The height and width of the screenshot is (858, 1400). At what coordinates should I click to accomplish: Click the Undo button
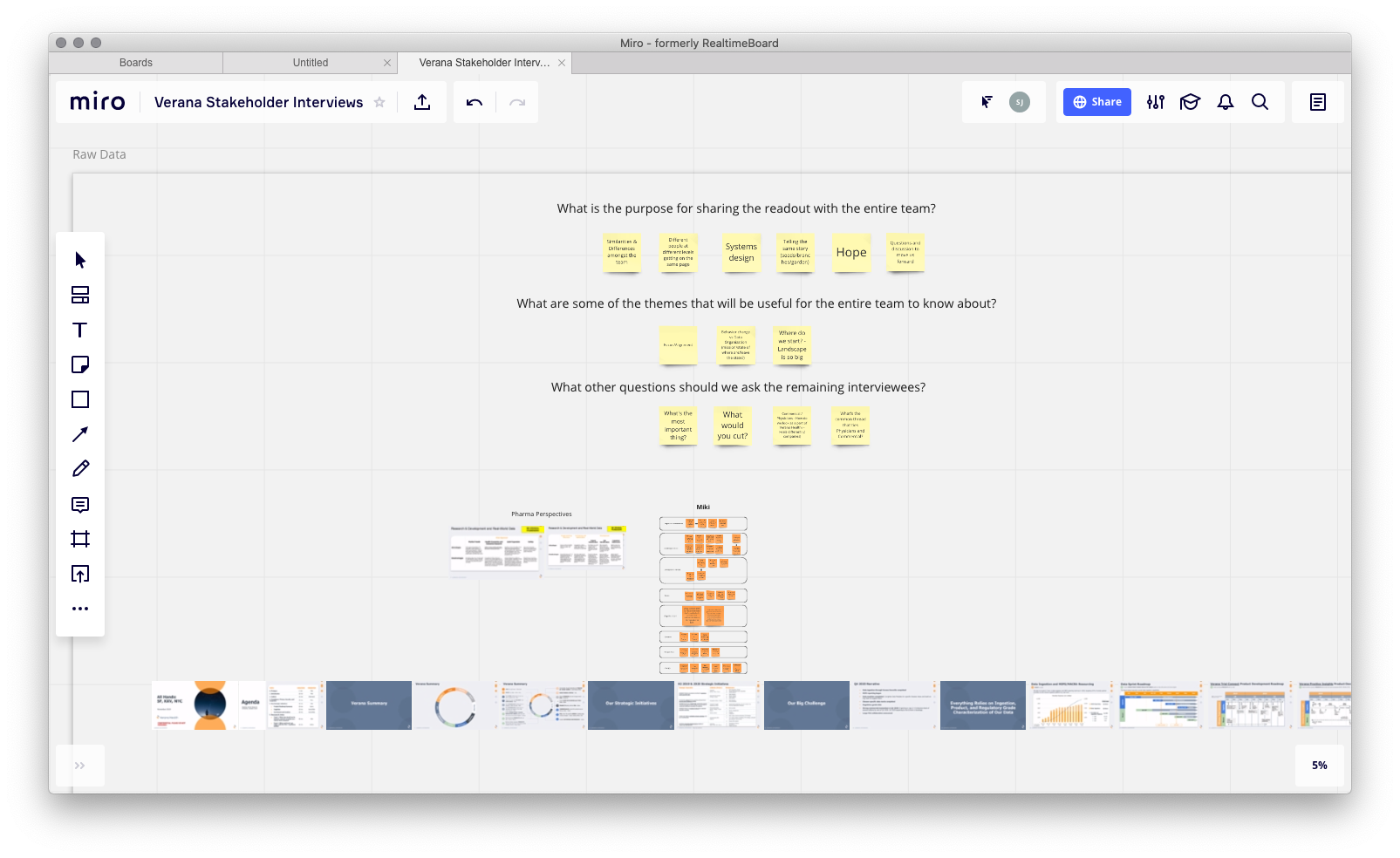point(475,102)
